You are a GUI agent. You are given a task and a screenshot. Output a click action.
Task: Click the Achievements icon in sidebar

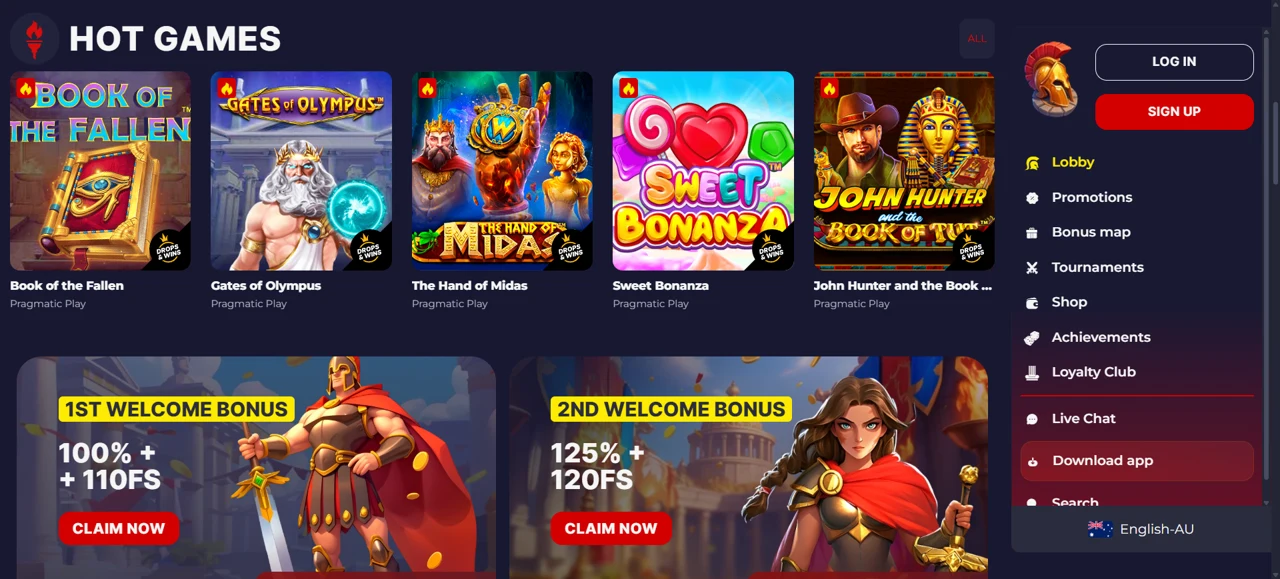tap(1032, 338)
